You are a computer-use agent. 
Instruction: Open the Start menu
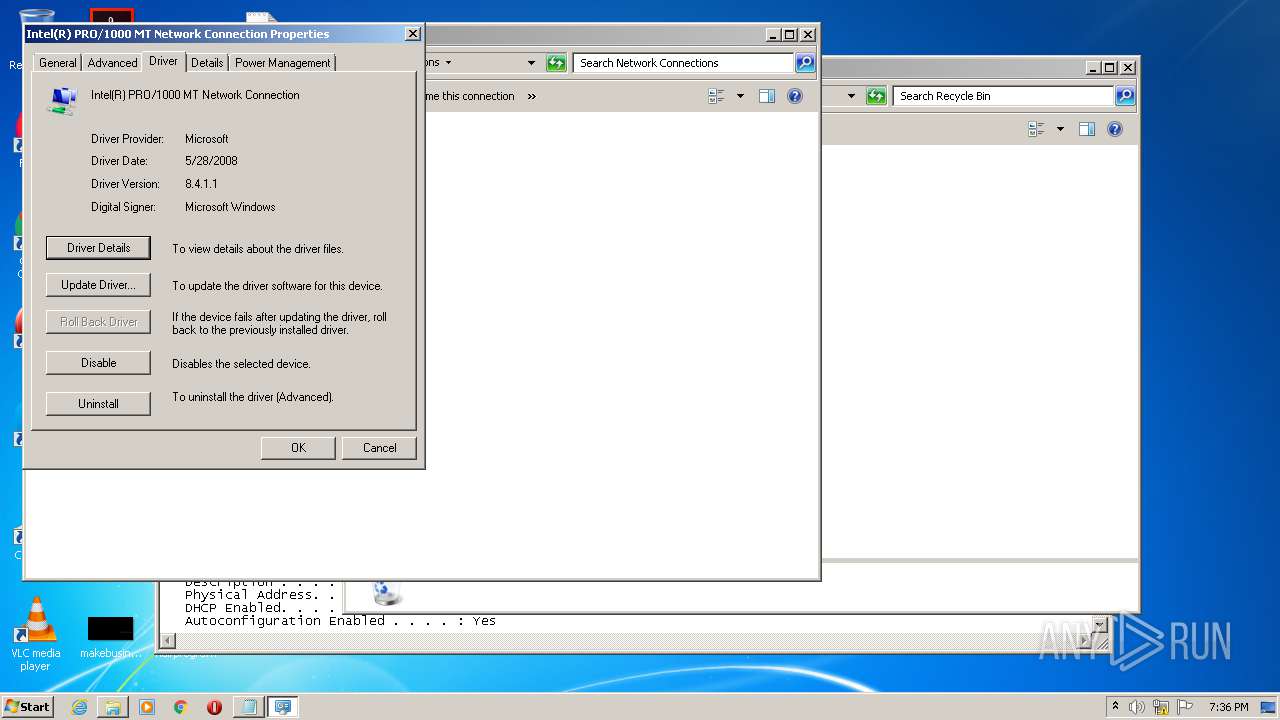click(x=28, y=706)
